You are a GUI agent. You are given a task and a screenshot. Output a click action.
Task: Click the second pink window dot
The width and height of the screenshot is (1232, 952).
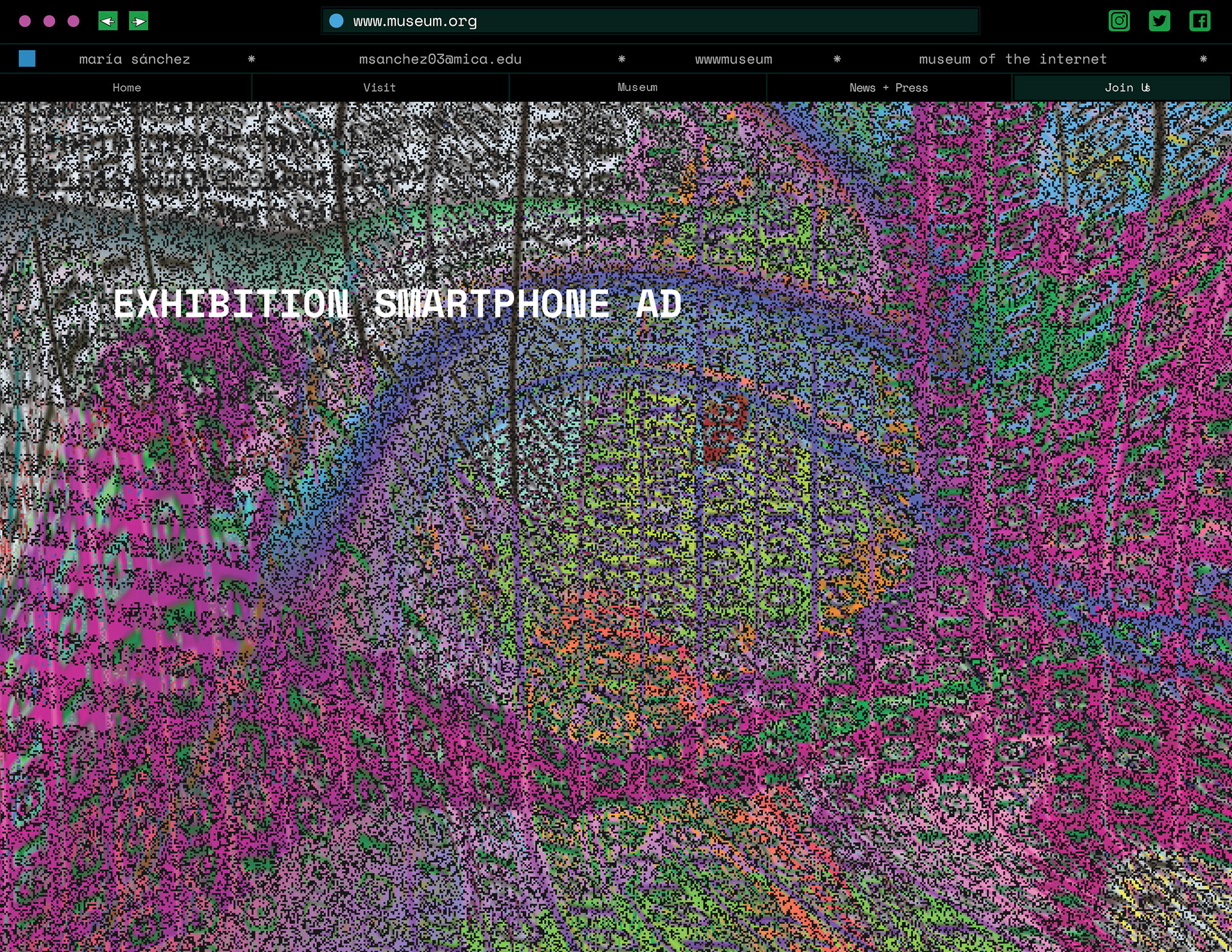pyautogui.click(x=49, y=21)
